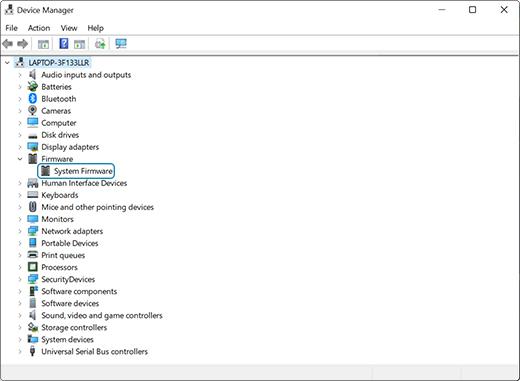This screenshot has height=381, width=520.
Task: Collapse the LAPTOP-3F133LLR root node
Action: pyautogui.click(x=7, y=63)
